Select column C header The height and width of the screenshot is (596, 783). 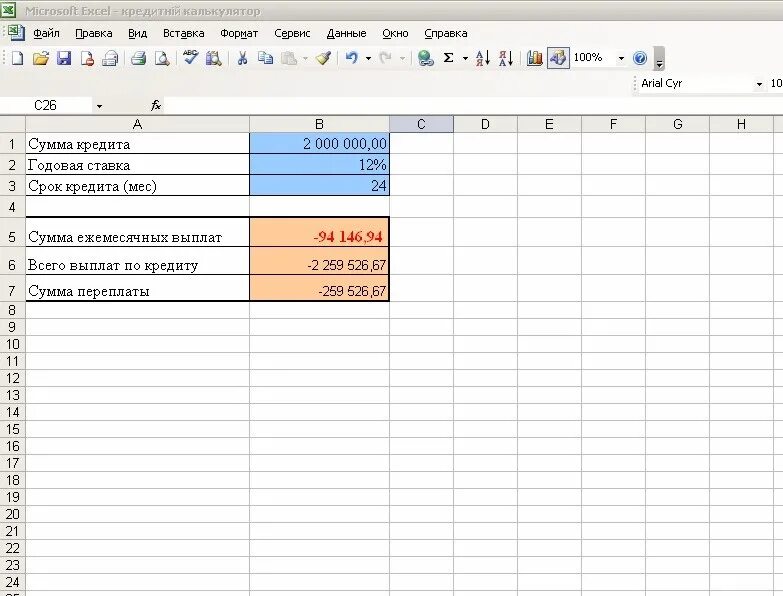(421, 124)
